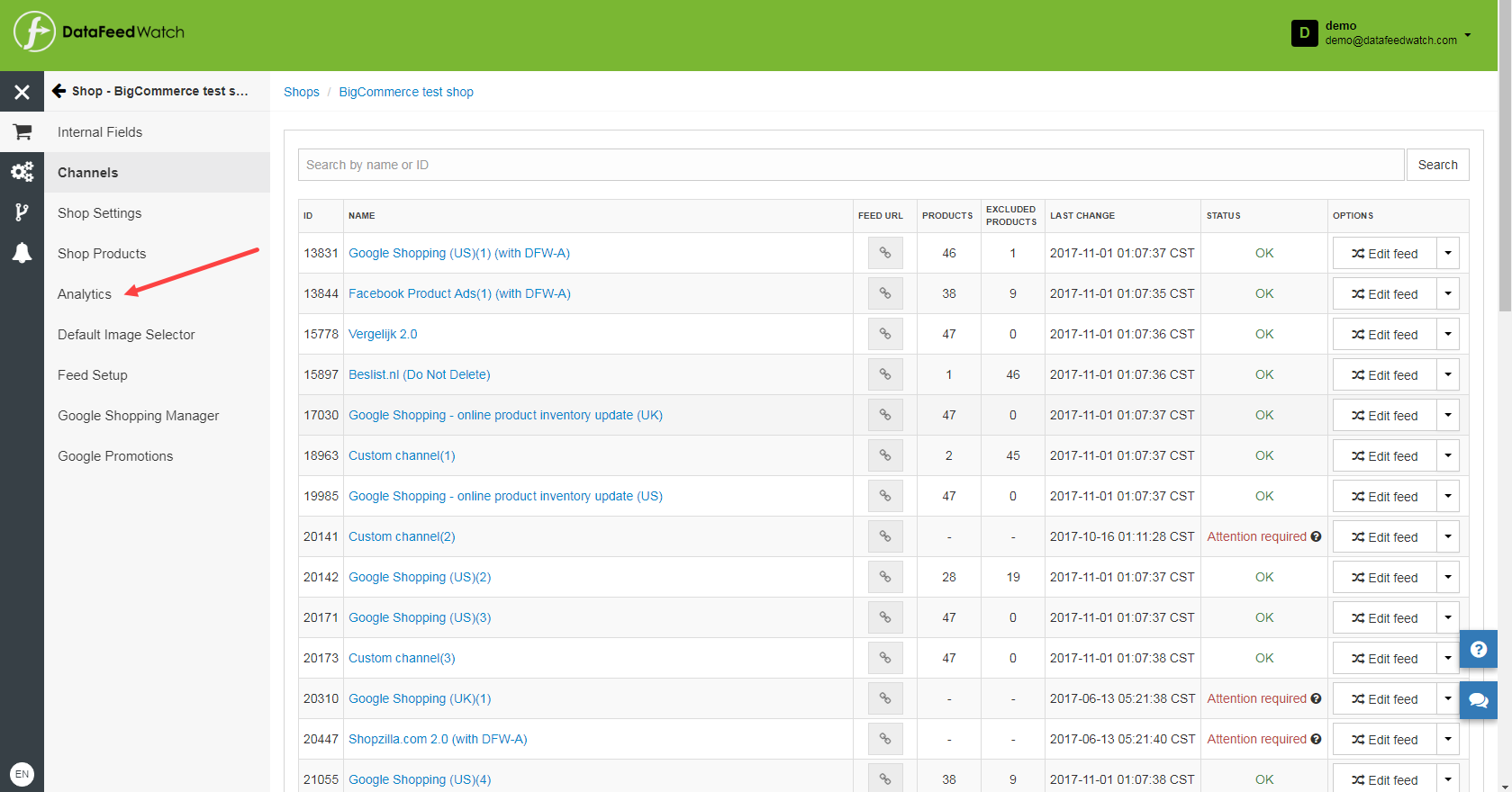Screen dimensions: 1512x792
Task: Open the gears settings sidebar icon
Action: tap(22, 172)
